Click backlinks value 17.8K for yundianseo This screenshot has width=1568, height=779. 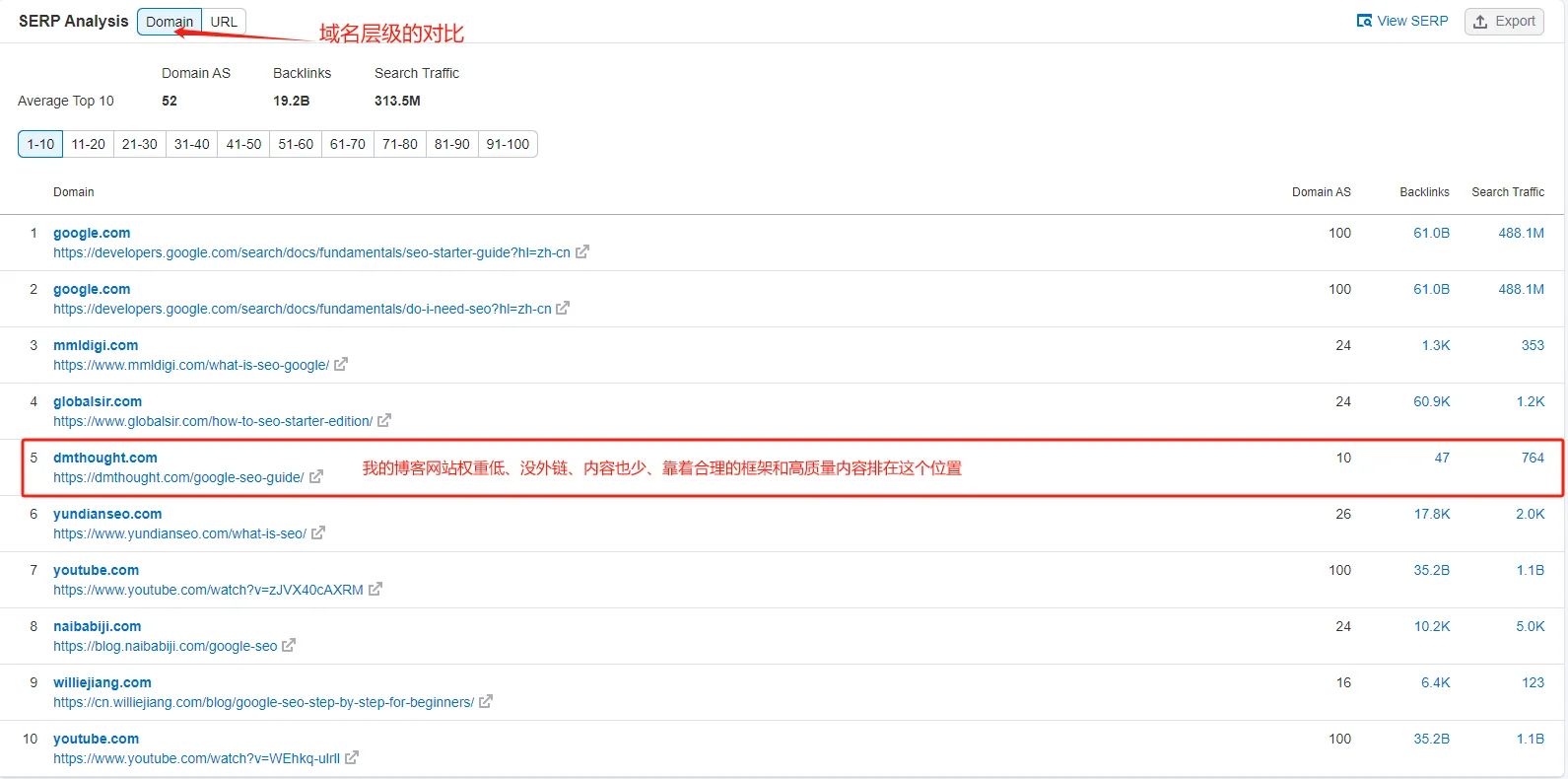pyautogui.click(x=1432, y=514)
